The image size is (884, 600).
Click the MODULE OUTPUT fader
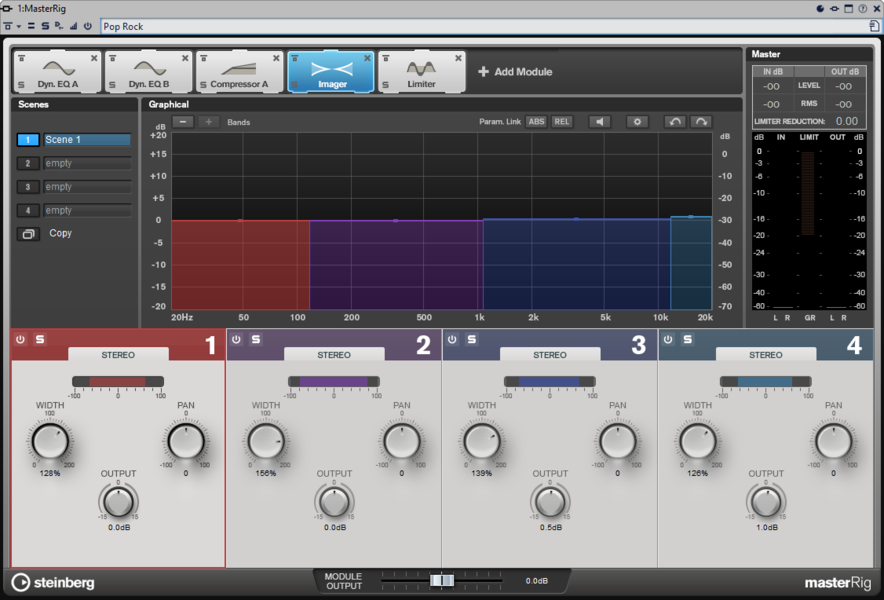point(442,580)
